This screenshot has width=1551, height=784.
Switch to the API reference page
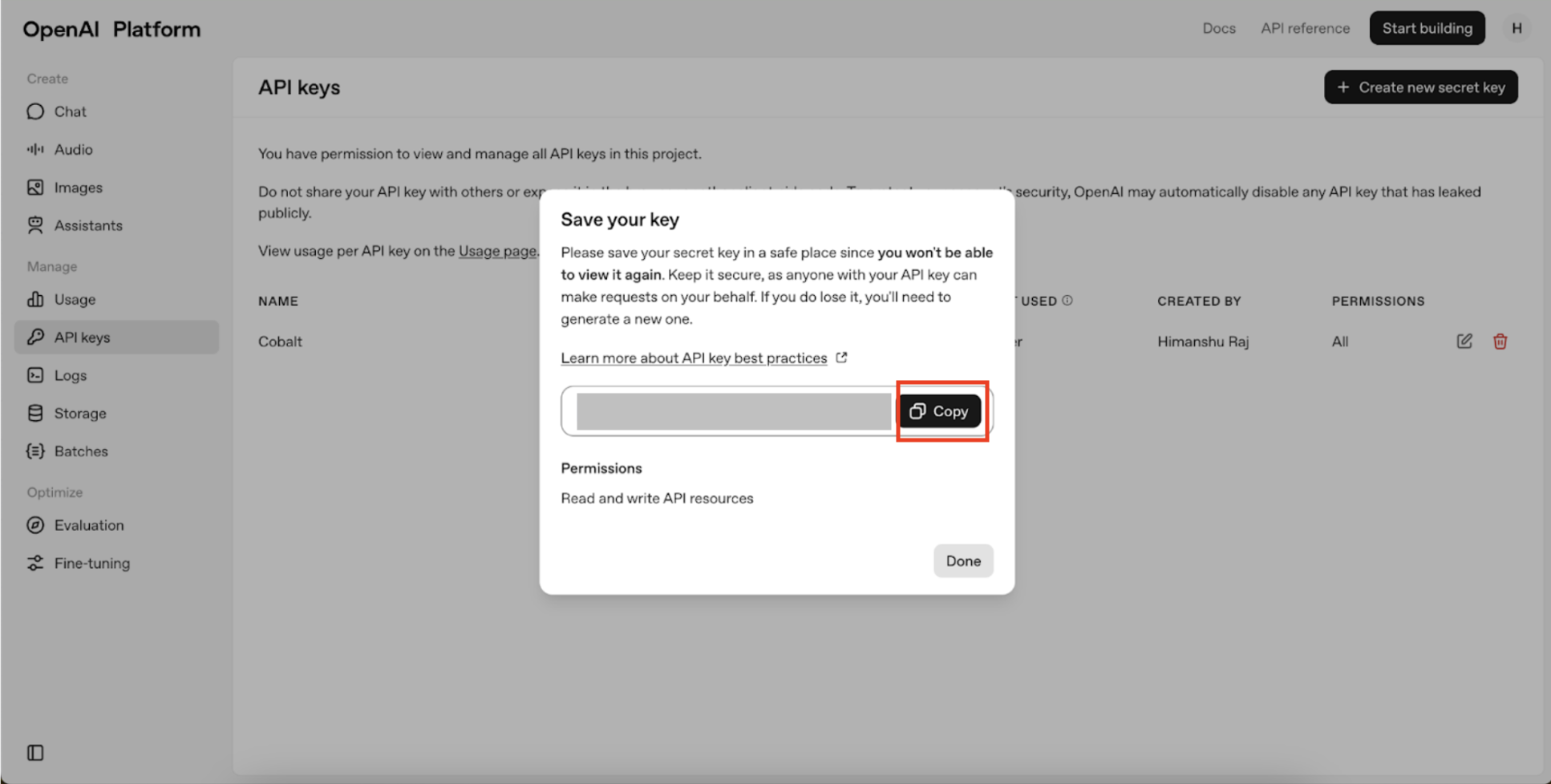click(1305, 28)
